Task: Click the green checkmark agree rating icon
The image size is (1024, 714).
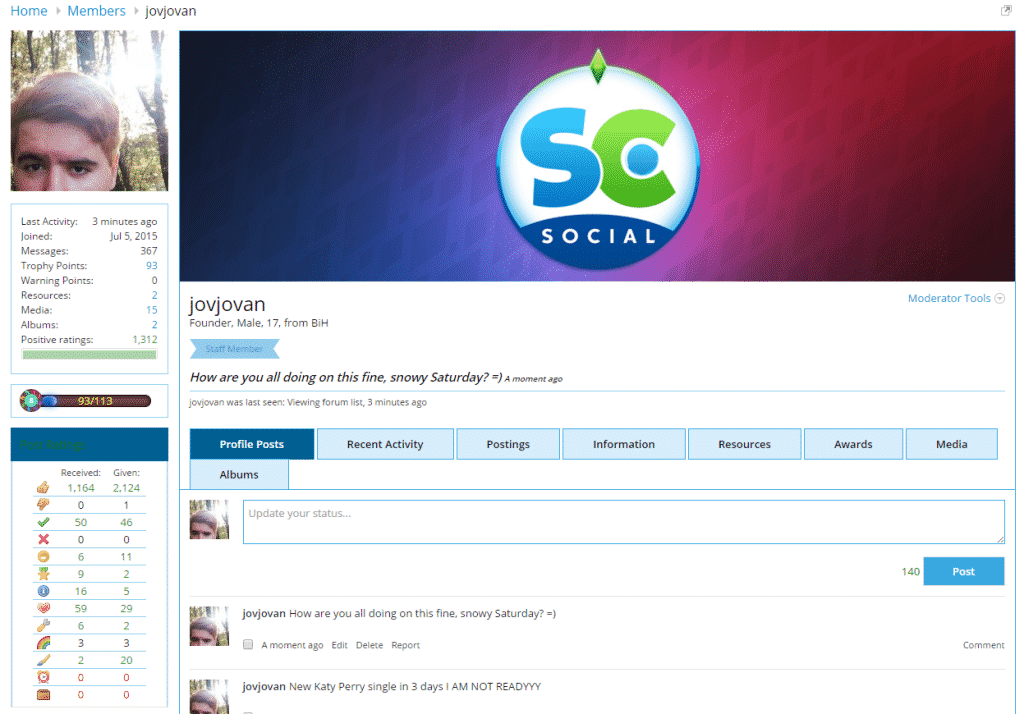Action: (x=43, y=522)
